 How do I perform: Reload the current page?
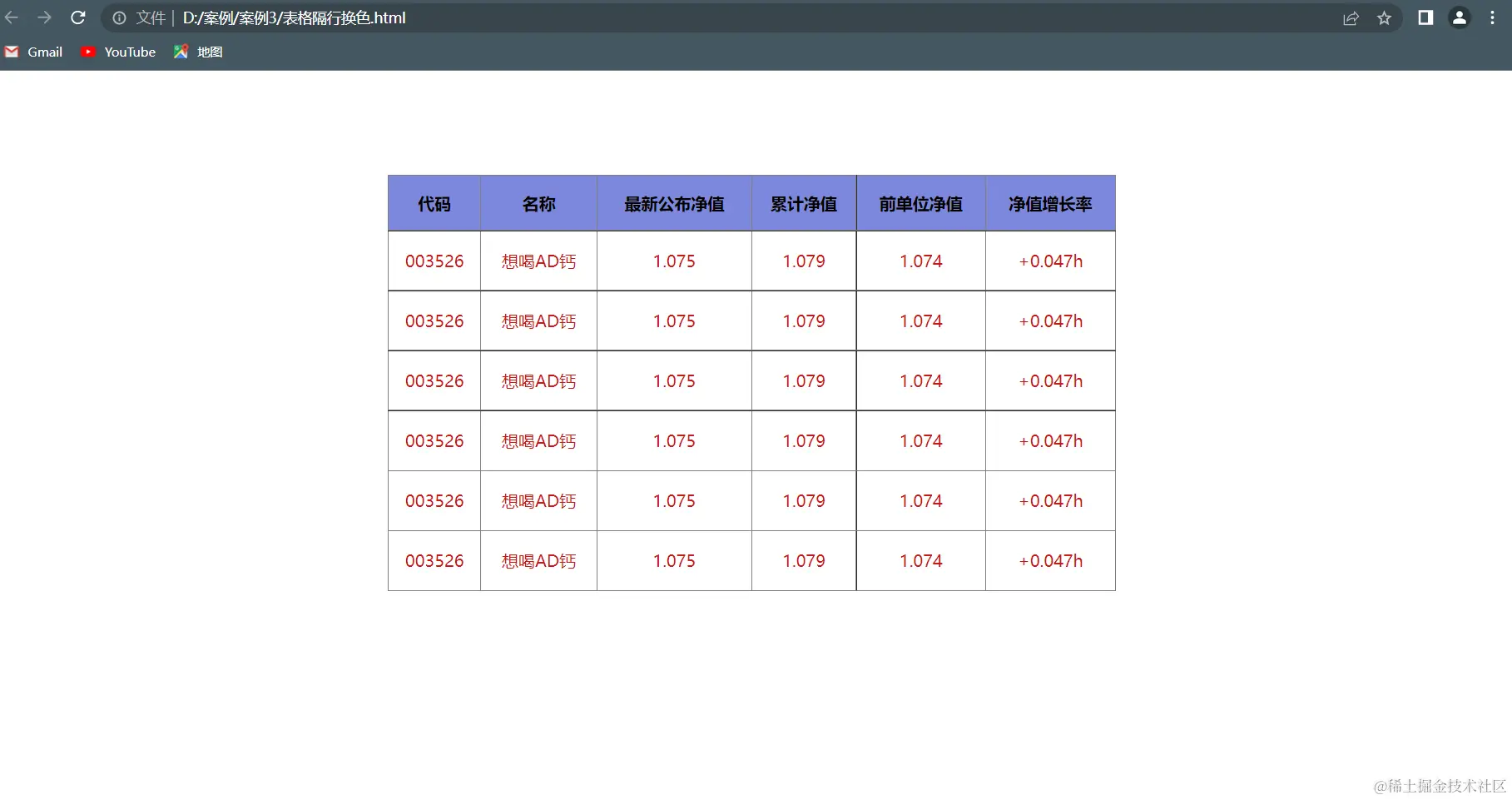[x=78, y=17]
